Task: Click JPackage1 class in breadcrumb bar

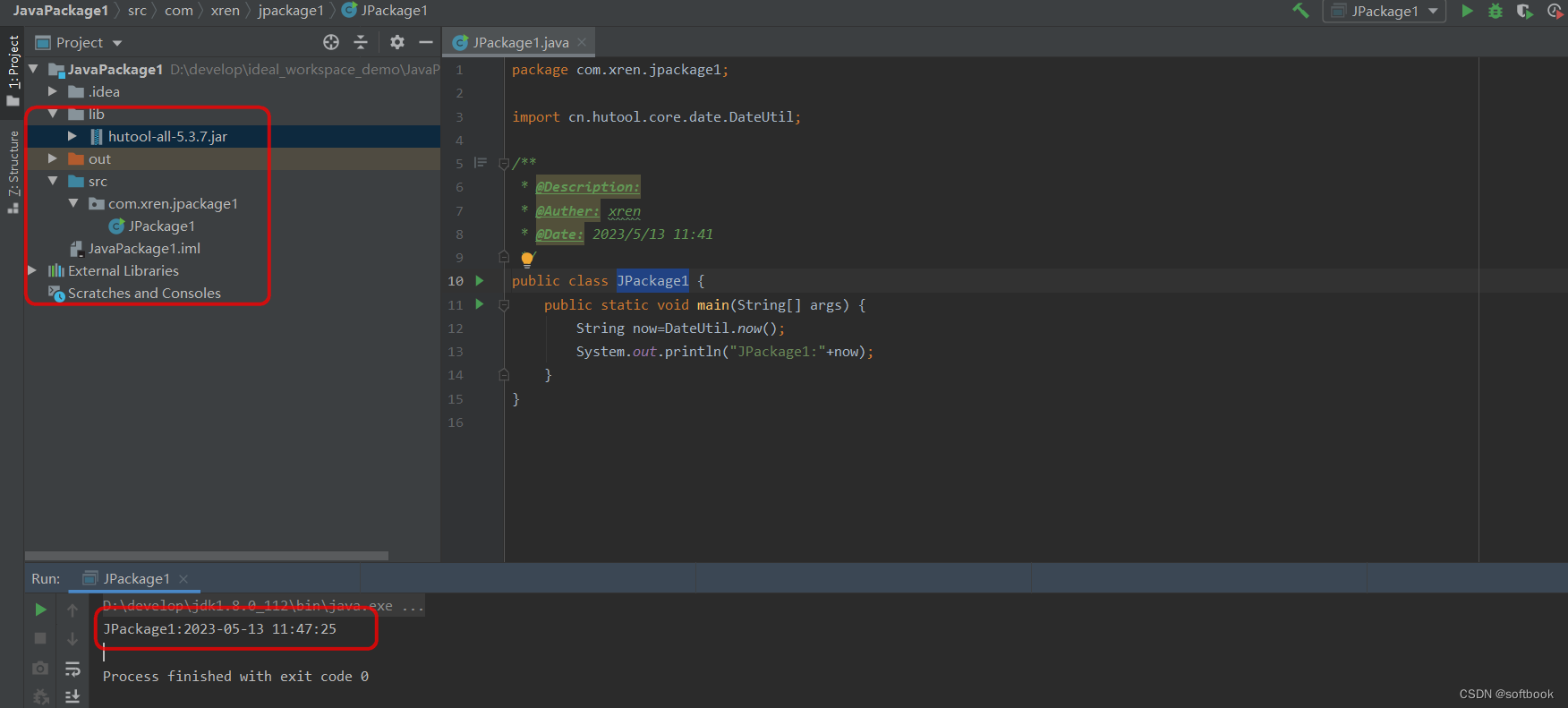Action: 385,11
